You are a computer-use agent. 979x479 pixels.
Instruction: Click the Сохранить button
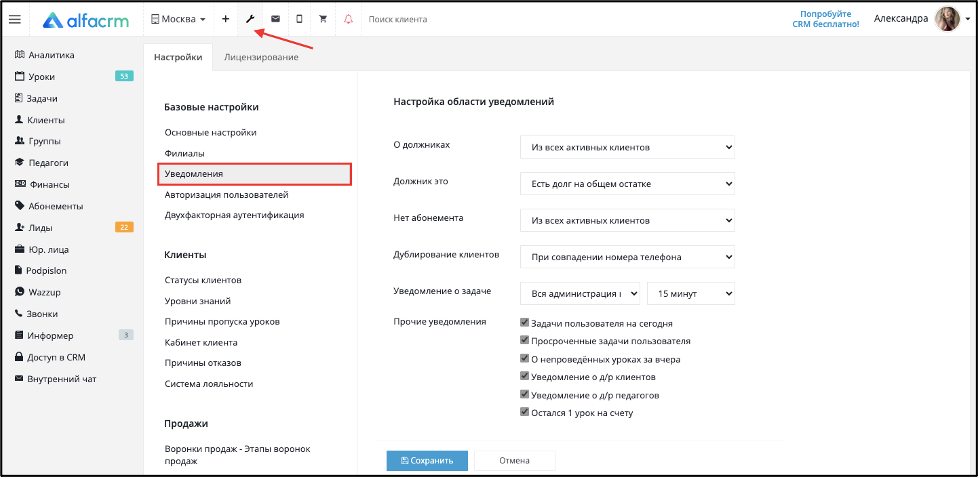tap(427, 461)
